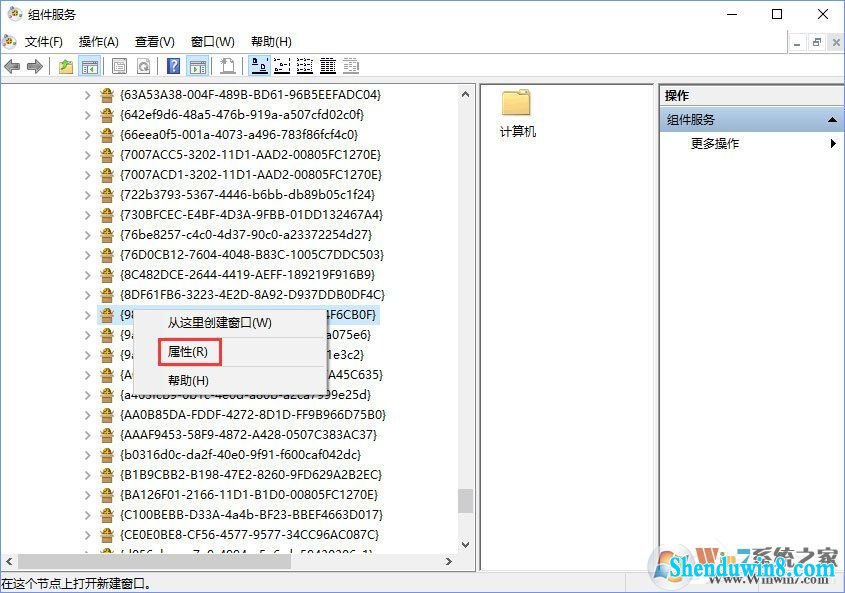Click the console icon left of 文件(F)

point(9,41)
